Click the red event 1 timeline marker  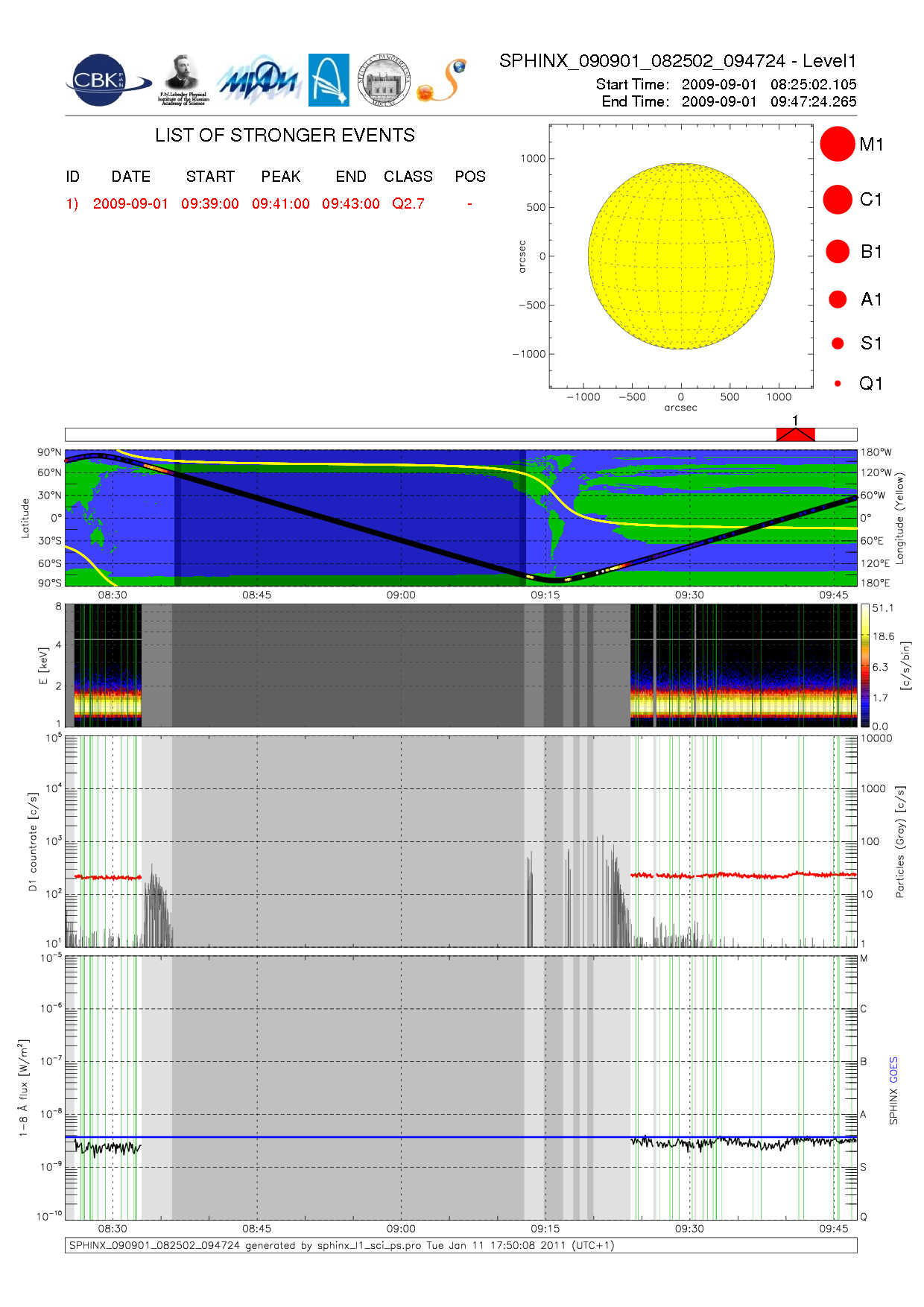[x=795, y=434]
